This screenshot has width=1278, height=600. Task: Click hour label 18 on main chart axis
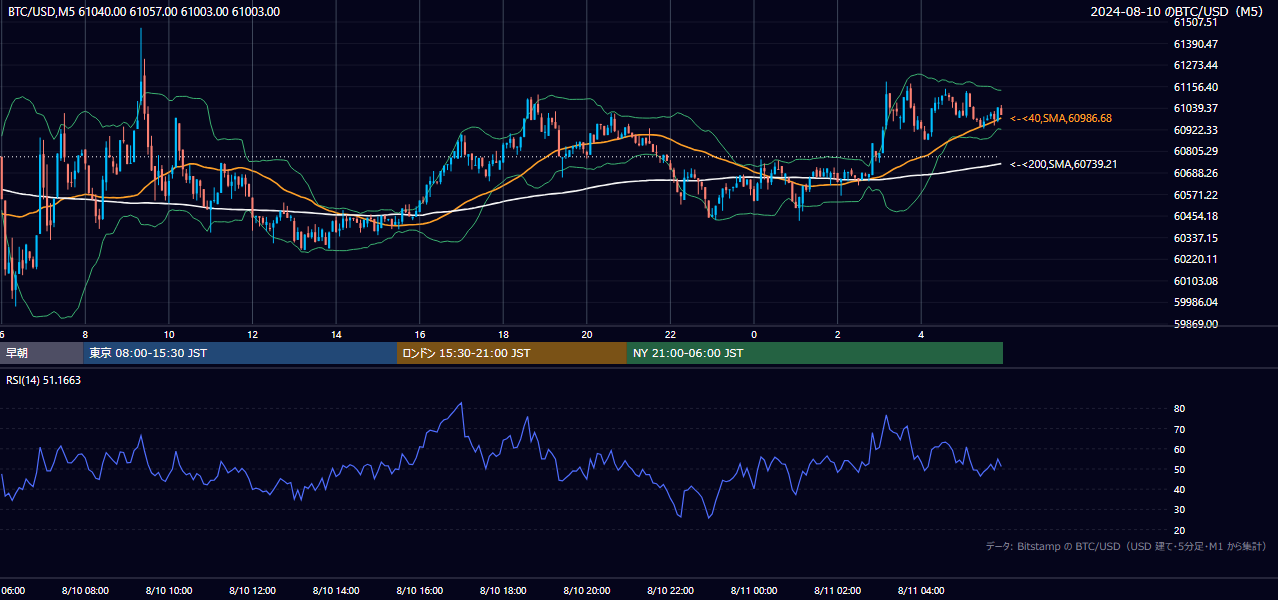point(503,335)
